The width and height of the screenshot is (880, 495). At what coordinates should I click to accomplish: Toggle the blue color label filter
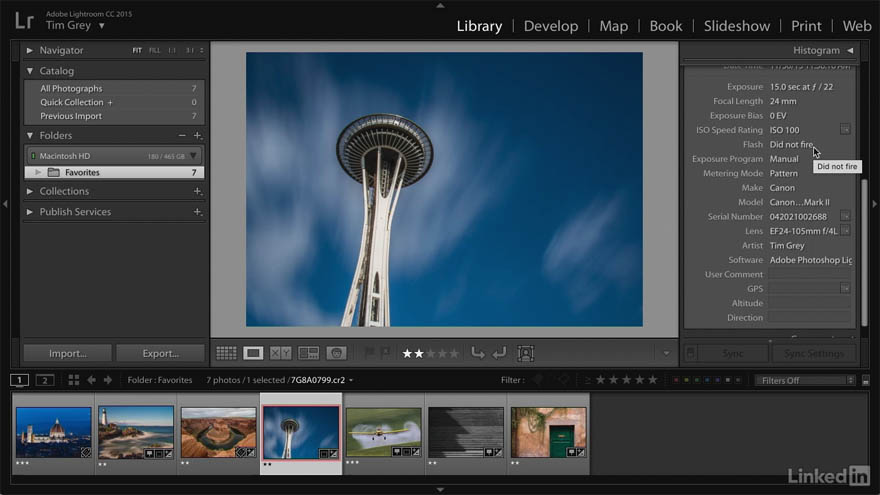pyautogui.click(x=707, y=380)
